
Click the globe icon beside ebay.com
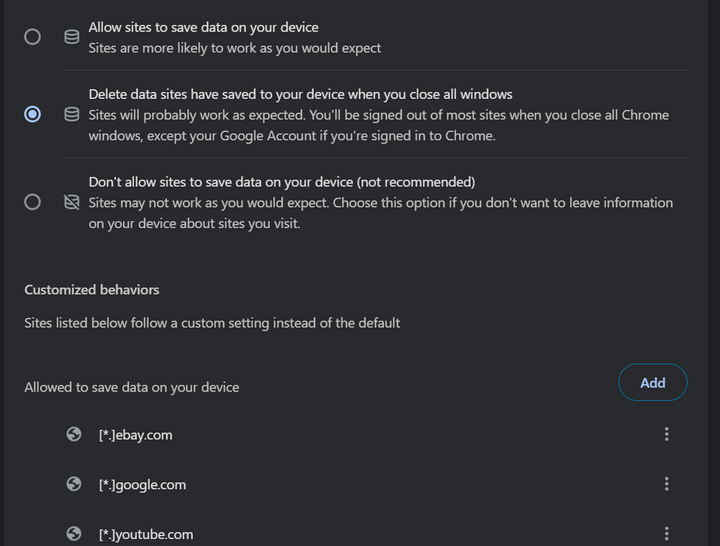tap(74, 434)
